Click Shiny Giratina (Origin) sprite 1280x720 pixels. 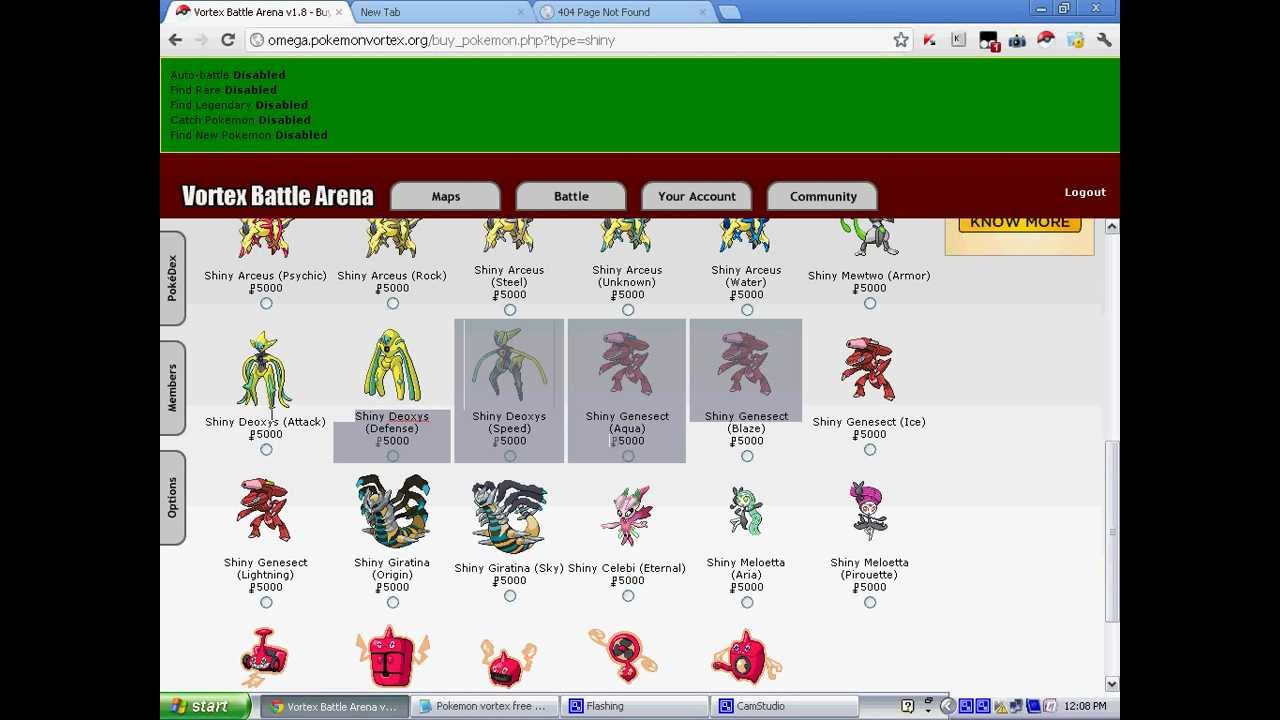click(392, 512)
